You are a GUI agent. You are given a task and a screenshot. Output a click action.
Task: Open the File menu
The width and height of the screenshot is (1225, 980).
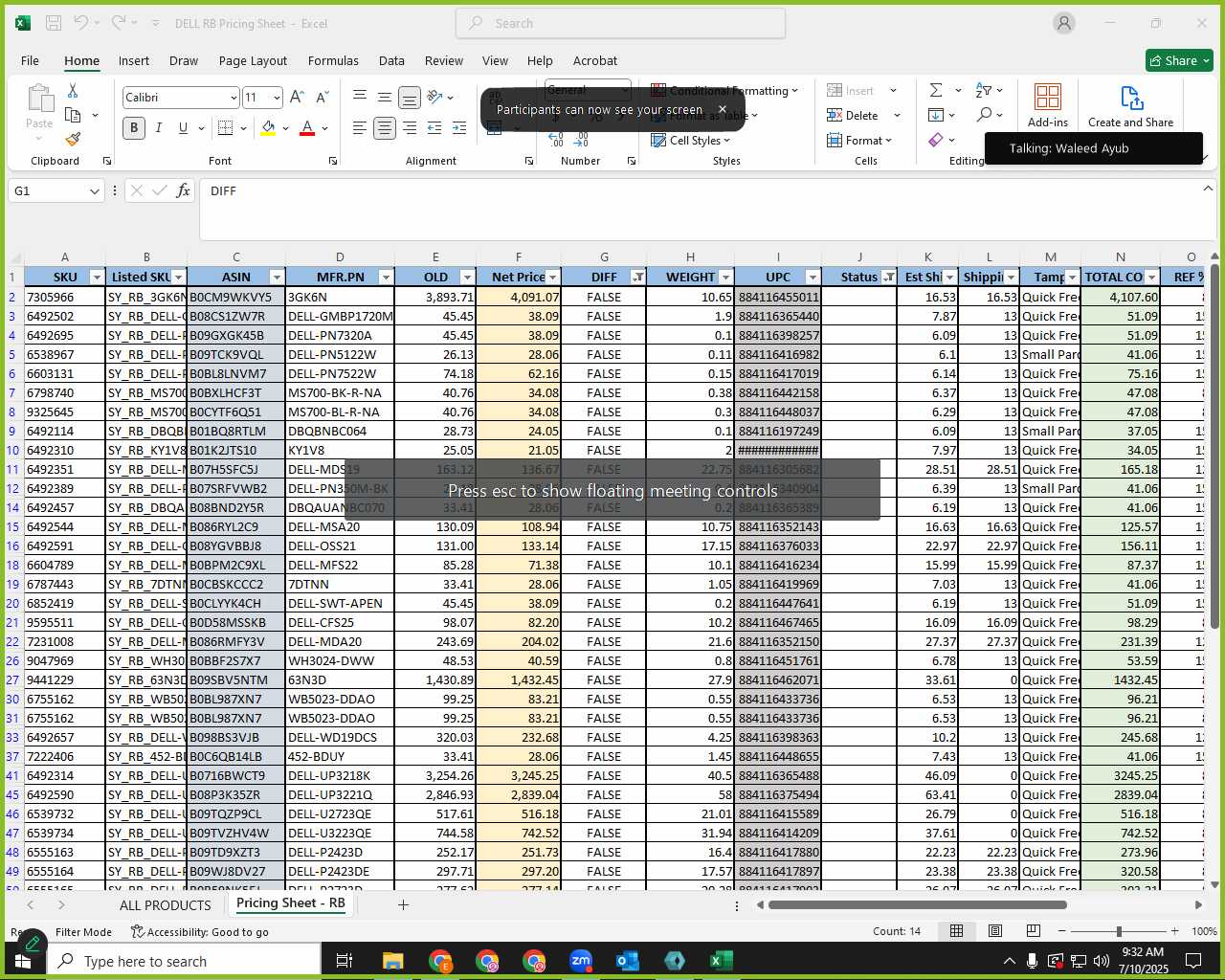[x=31, y=60]
